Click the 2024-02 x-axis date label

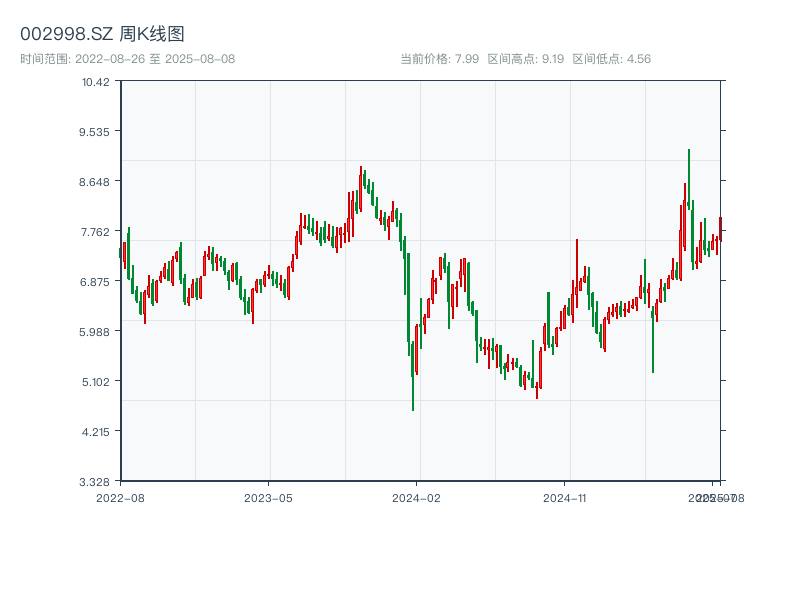pyautogui.click(x=416, y=497)
